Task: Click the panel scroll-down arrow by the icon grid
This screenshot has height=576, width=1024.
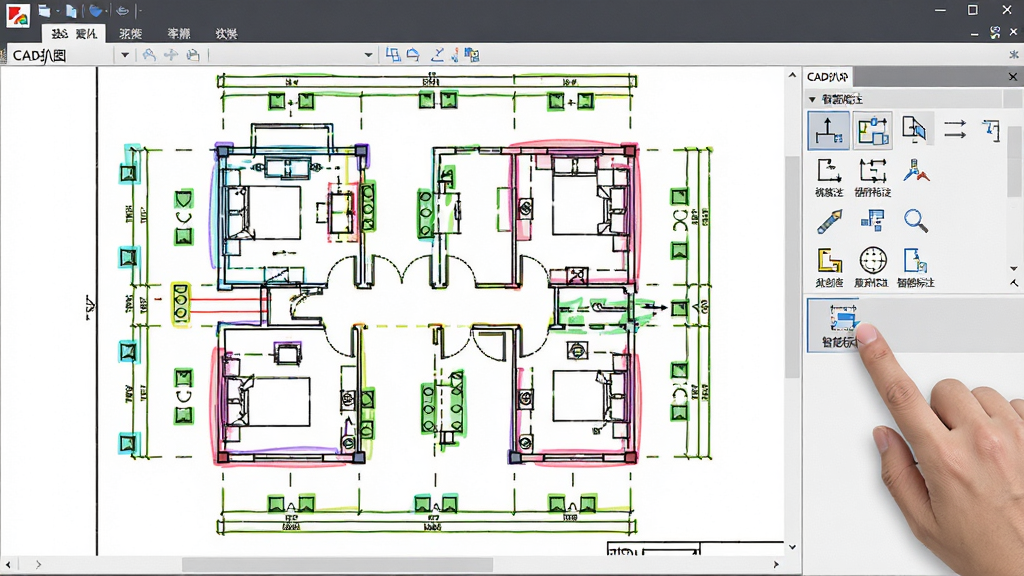Action: [x=1014, y=268]
